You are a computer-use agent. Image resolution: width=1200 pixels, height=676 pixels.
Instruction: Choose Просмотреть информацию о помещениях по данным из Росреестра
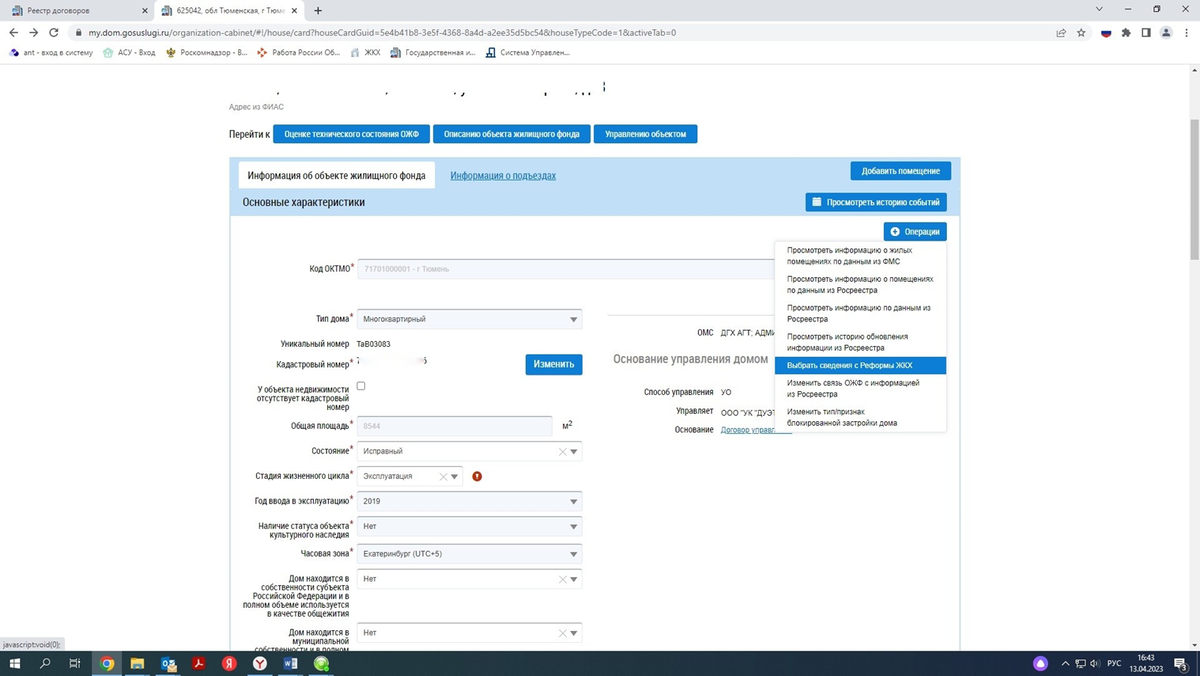[860, 284]
